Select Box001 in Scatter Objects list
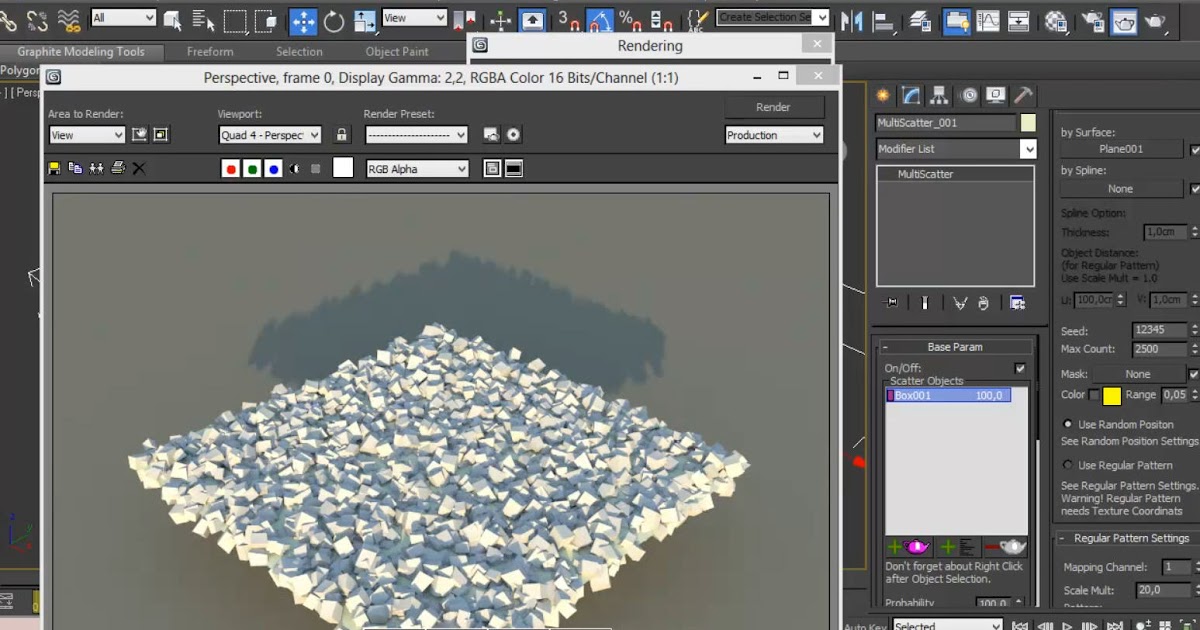Viewport: 1200px width, 630px height. (x=948, y=396)
